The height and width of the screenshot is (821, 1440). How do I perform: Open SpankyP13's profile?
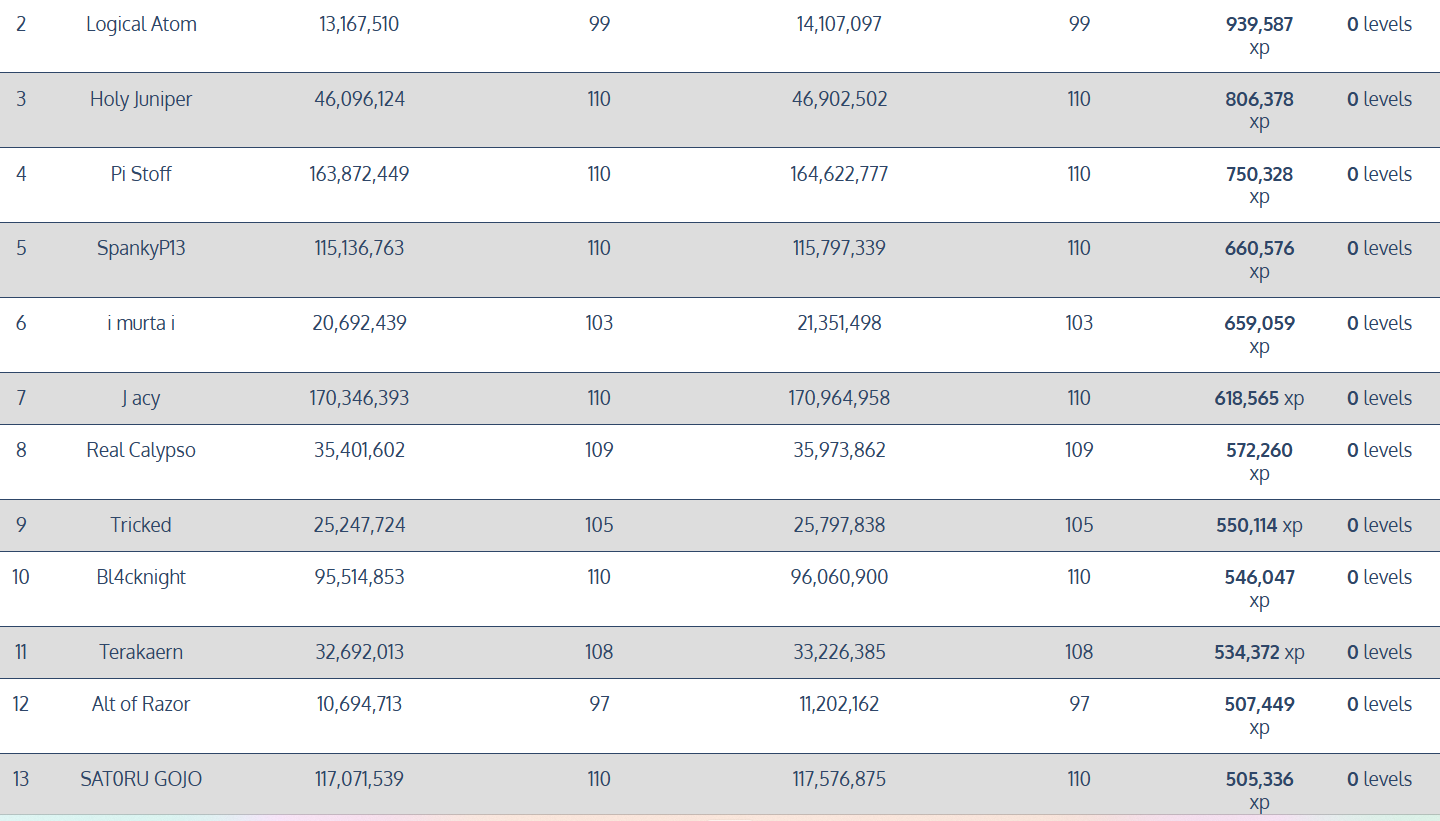coord(141,248)
